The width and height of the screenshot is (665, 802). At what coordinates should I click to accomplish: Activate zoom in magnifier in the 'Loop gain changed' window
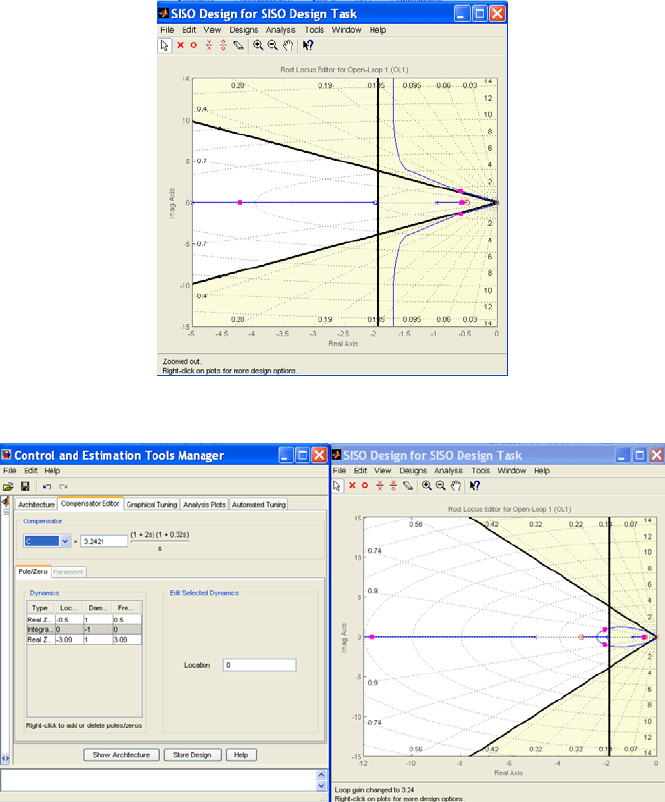[427, 486]
